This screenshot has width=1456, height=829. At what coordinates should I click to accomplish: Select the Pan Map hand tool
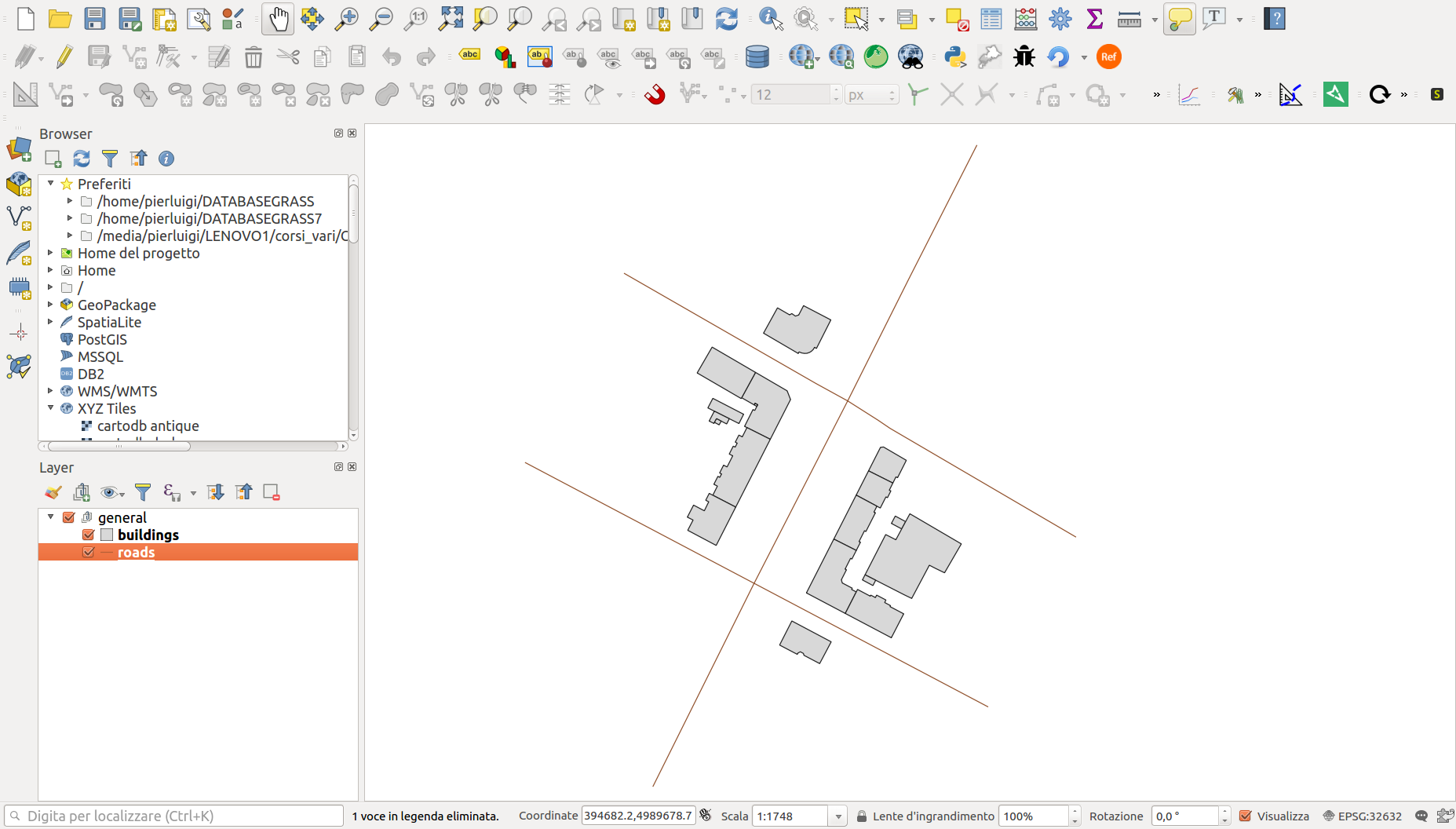(278, 19)
